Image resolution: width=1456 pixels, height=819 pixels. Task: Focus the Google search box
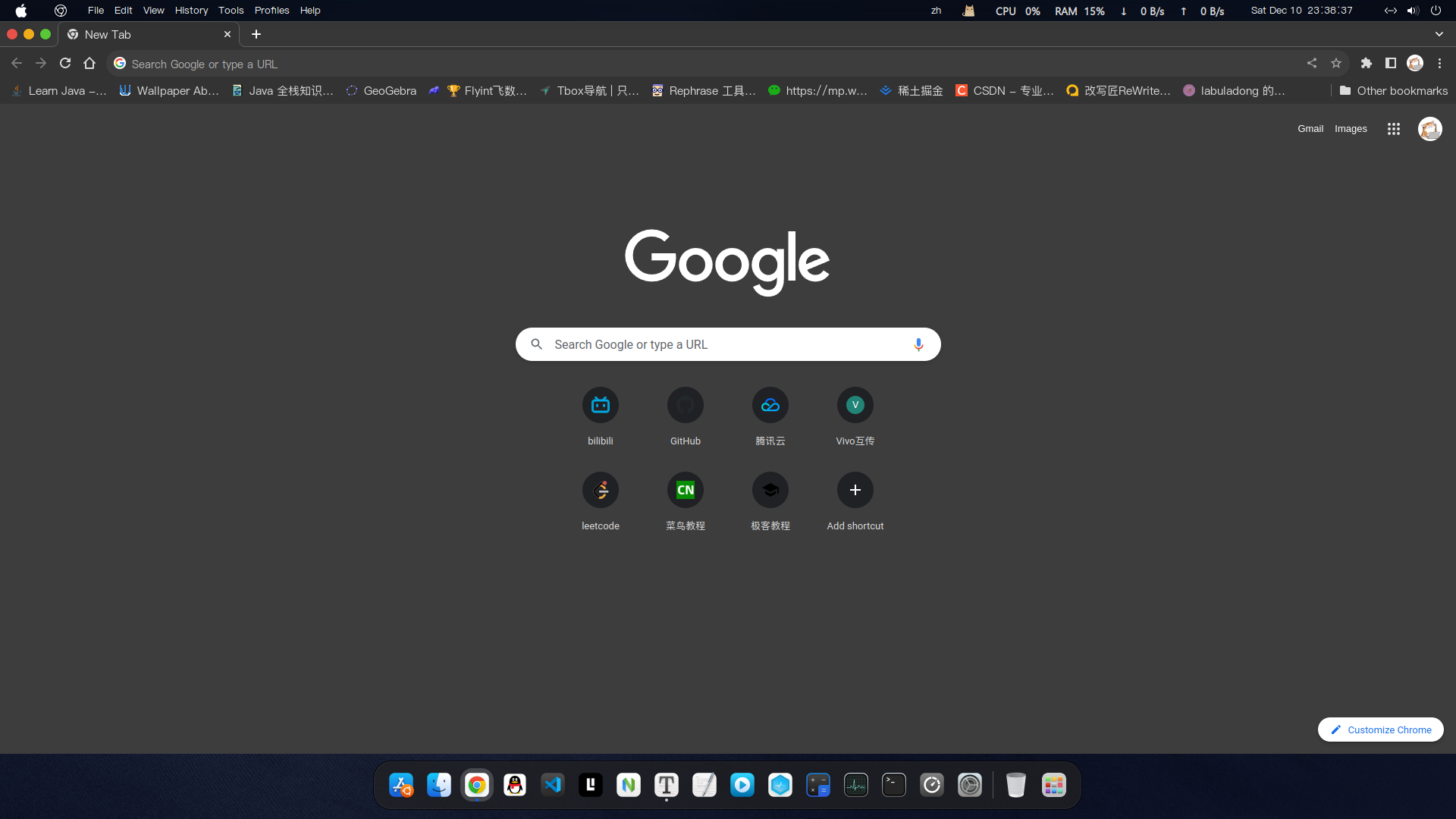click(728, 344)
